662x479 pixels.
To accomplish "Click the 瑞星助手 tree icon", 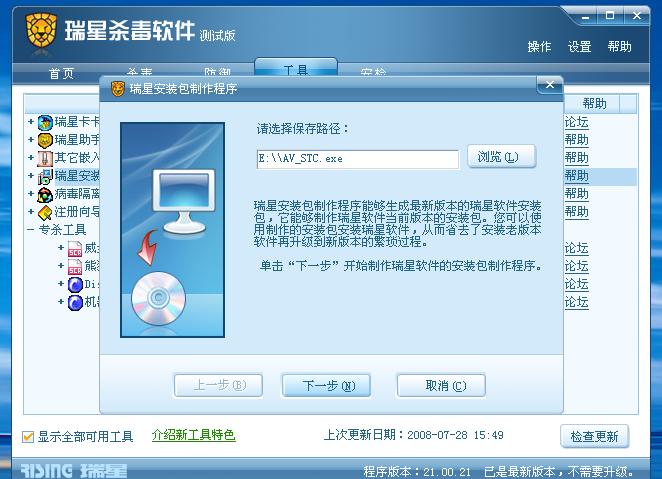I will click(x=45, y=140).
